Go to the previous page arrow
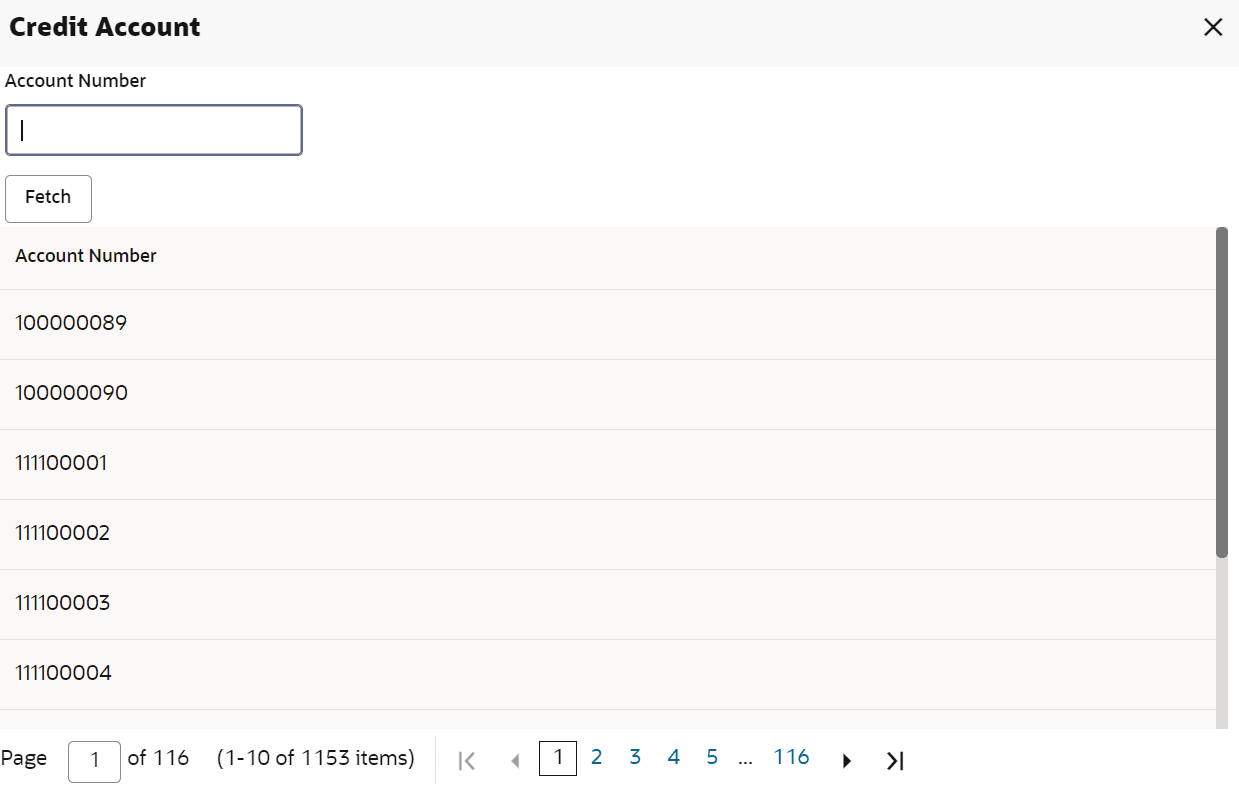The width and height of the screenshot is (1239, 802). 516,761
